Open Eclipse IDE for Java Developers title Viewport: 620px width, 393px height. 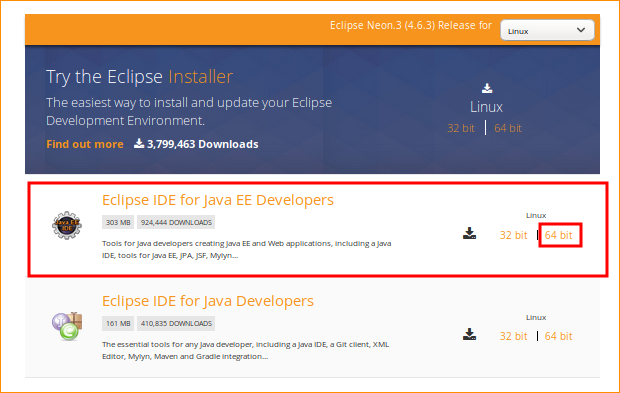pyautogui.click(x=208, y=301)
